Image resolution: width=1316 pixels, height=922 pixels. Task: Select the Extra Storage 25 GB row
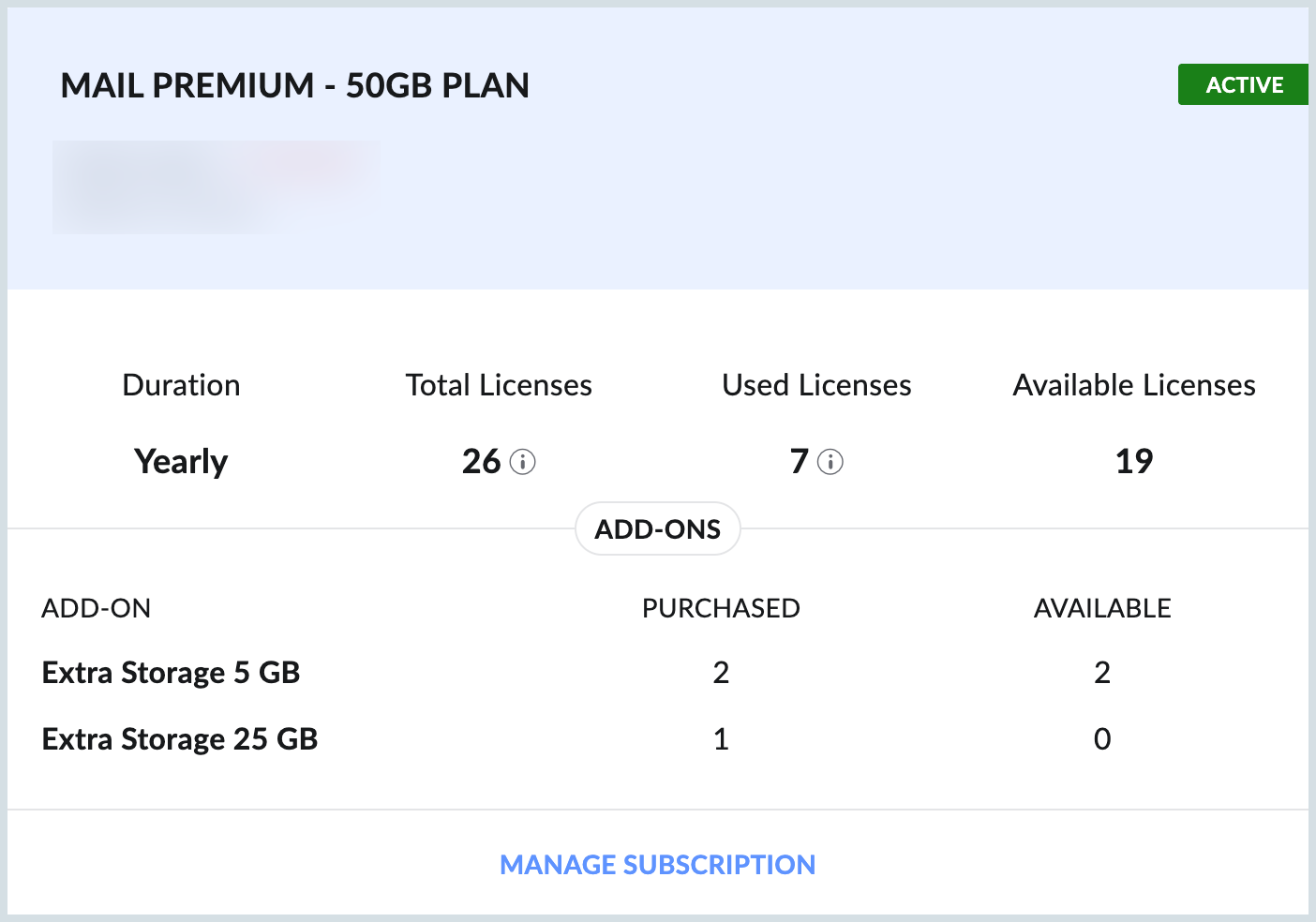180,739
